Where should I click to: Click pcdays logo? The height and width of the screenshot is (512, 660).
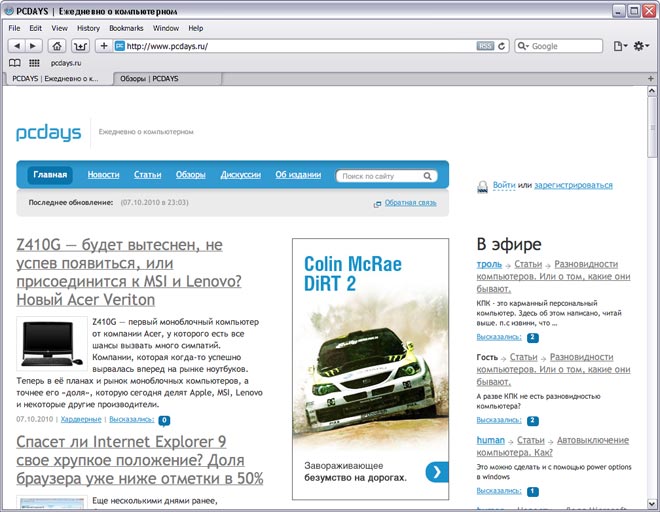pyautogui.click(x=48, y=133)
